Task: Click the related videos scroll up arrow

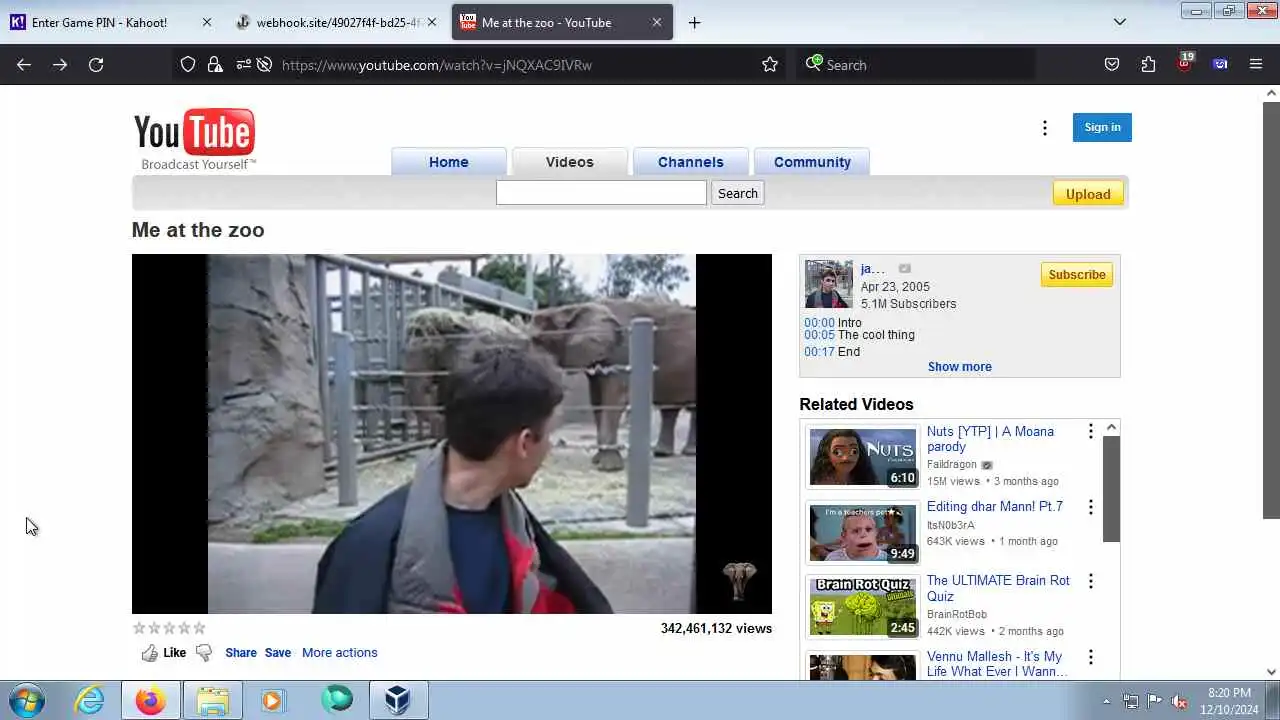Action: click(1111, 428)
